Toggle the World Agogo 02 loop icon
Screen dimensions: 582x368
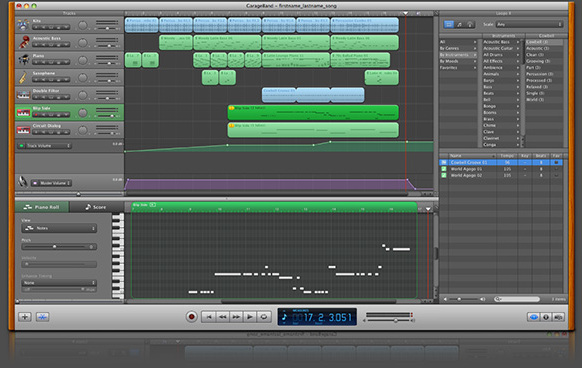444,175
